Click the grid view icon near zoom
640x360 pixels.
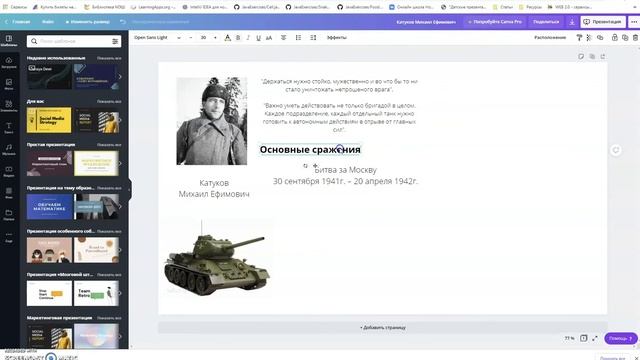click(x=584, y=338)
